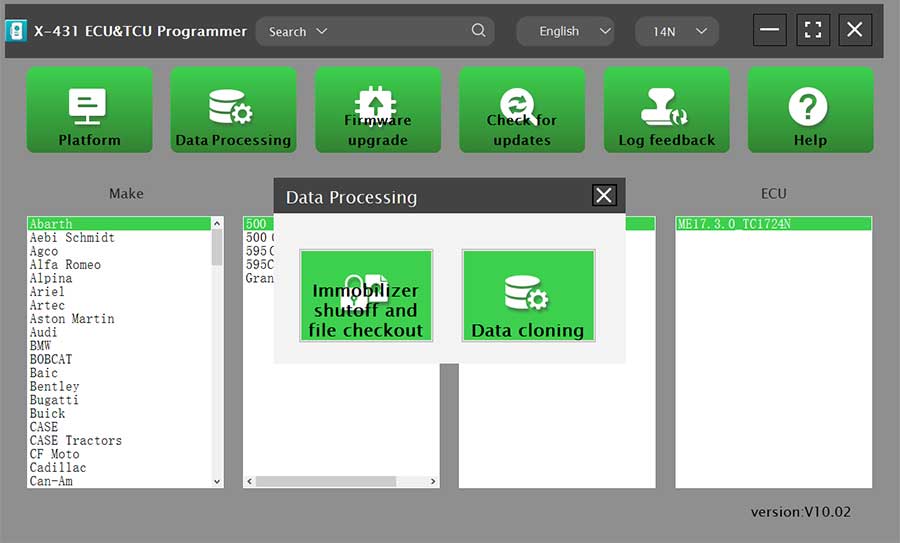Toggle fullscreen for the programmer window
Viewport: 900px width, 543px height.
click(813, 29)
